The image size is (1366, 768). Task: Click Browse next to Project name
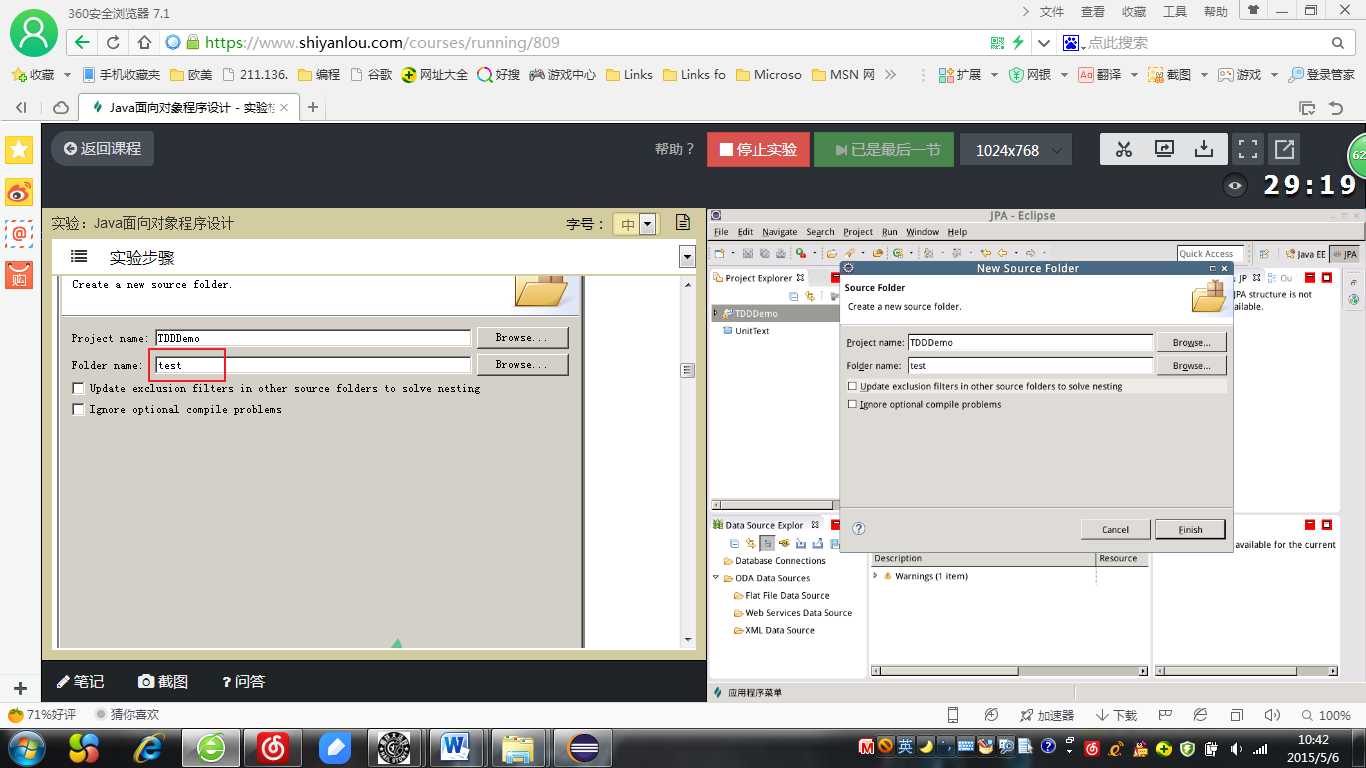(x=1191, y=343)
